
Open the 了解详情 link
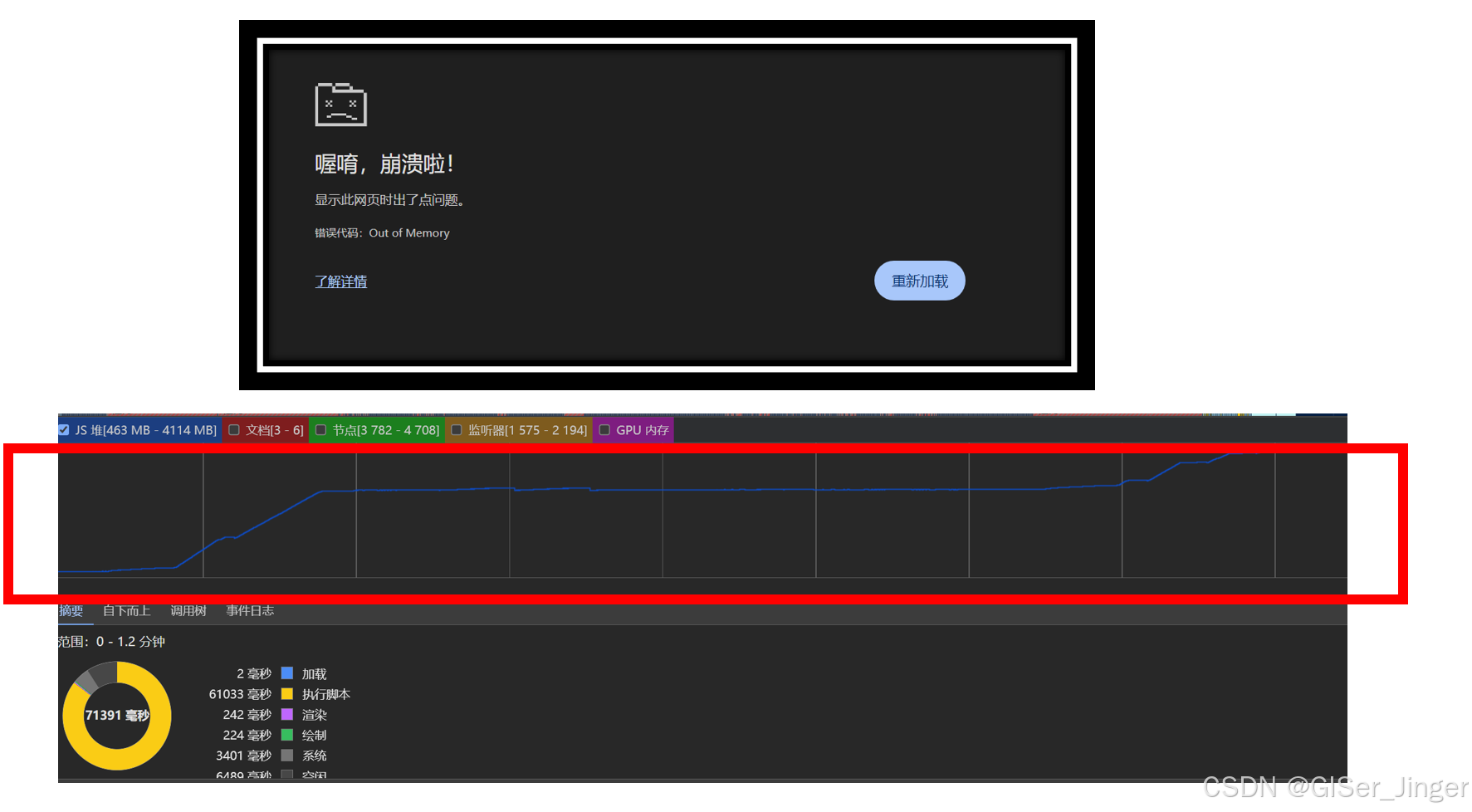340,281
